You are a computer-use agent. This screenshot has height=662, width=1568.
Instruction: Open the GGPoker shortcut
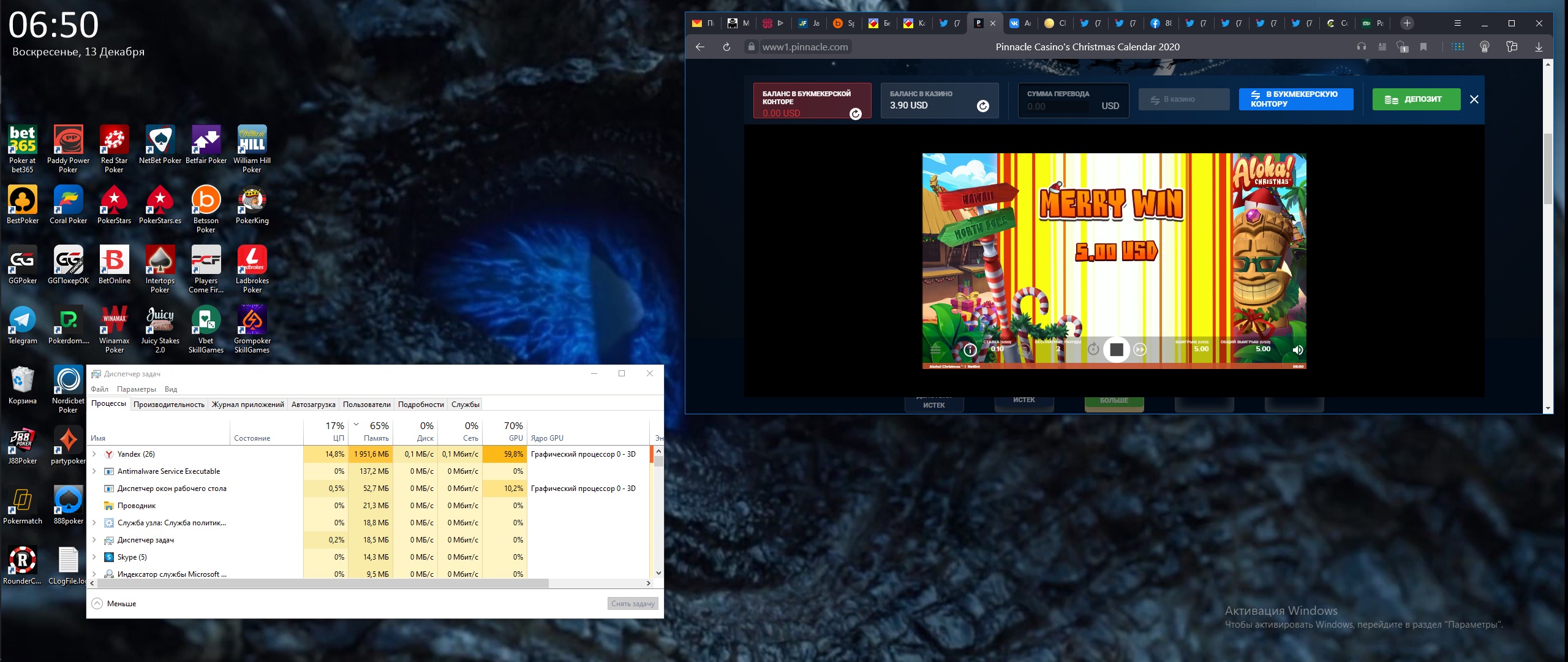pyautogui.click(x=23, y=265)
